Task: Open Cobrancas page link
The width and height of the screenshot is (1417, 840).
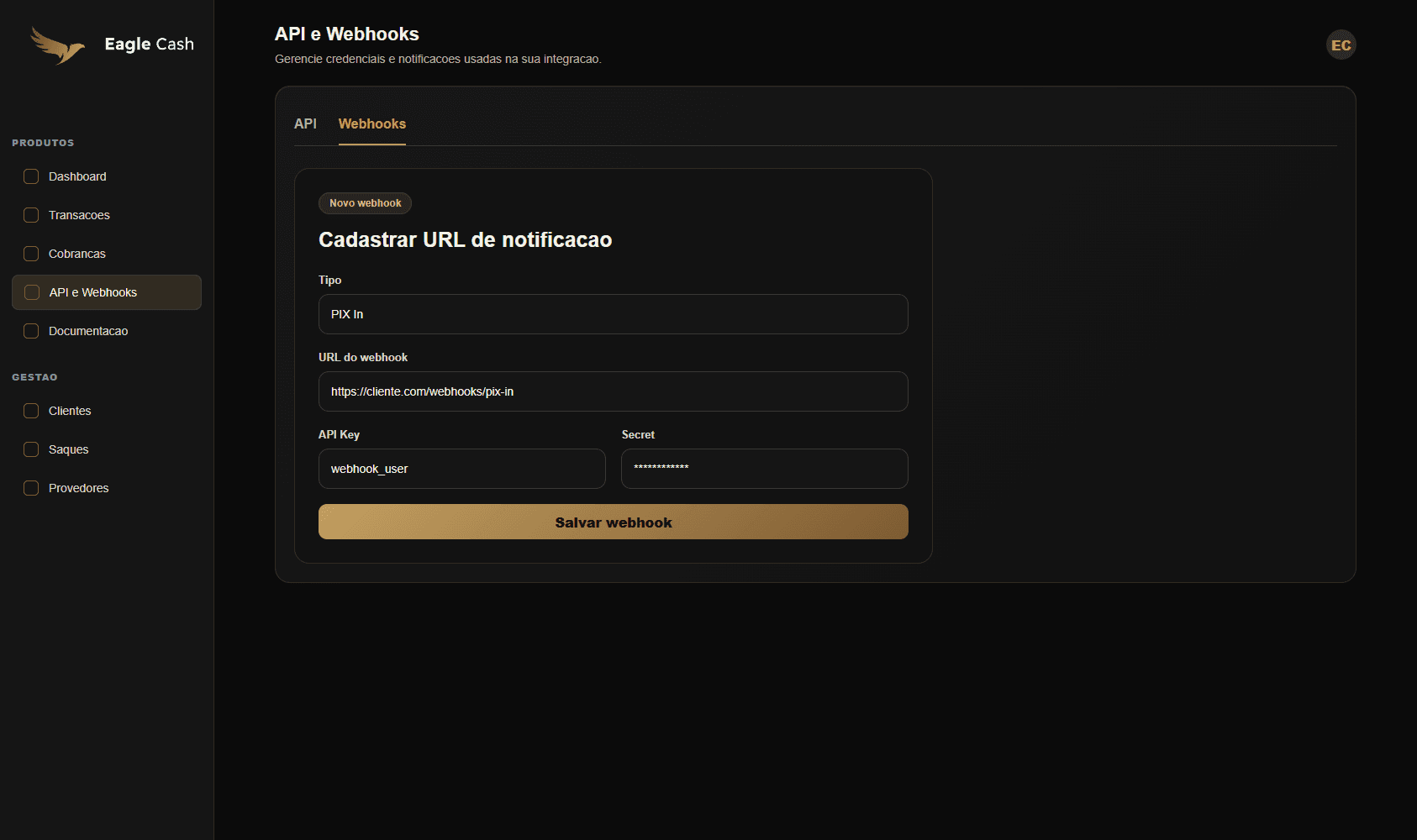Action: click(107, 254)
